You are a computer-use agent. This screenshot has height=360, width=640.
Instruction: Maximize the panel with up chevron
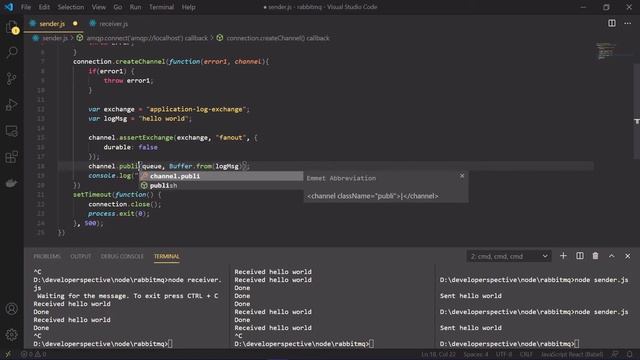611,256
